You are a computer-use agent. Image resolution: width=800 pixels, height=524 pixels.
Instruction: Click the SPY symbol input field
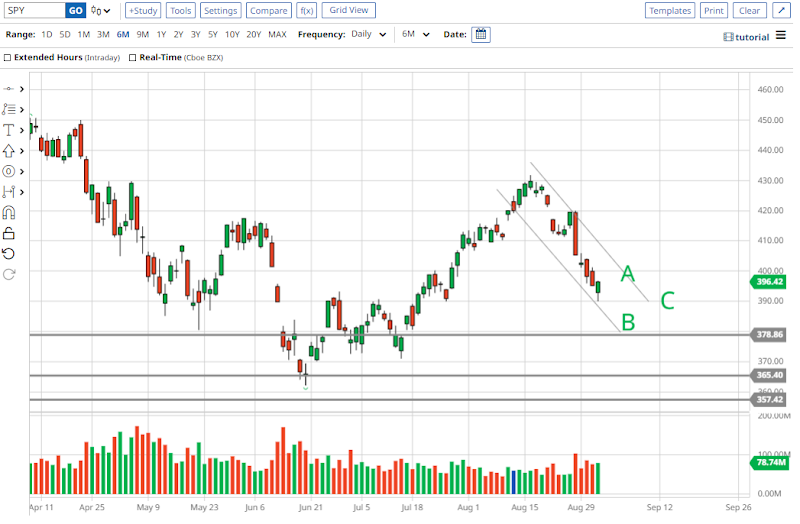pos(34,11)
